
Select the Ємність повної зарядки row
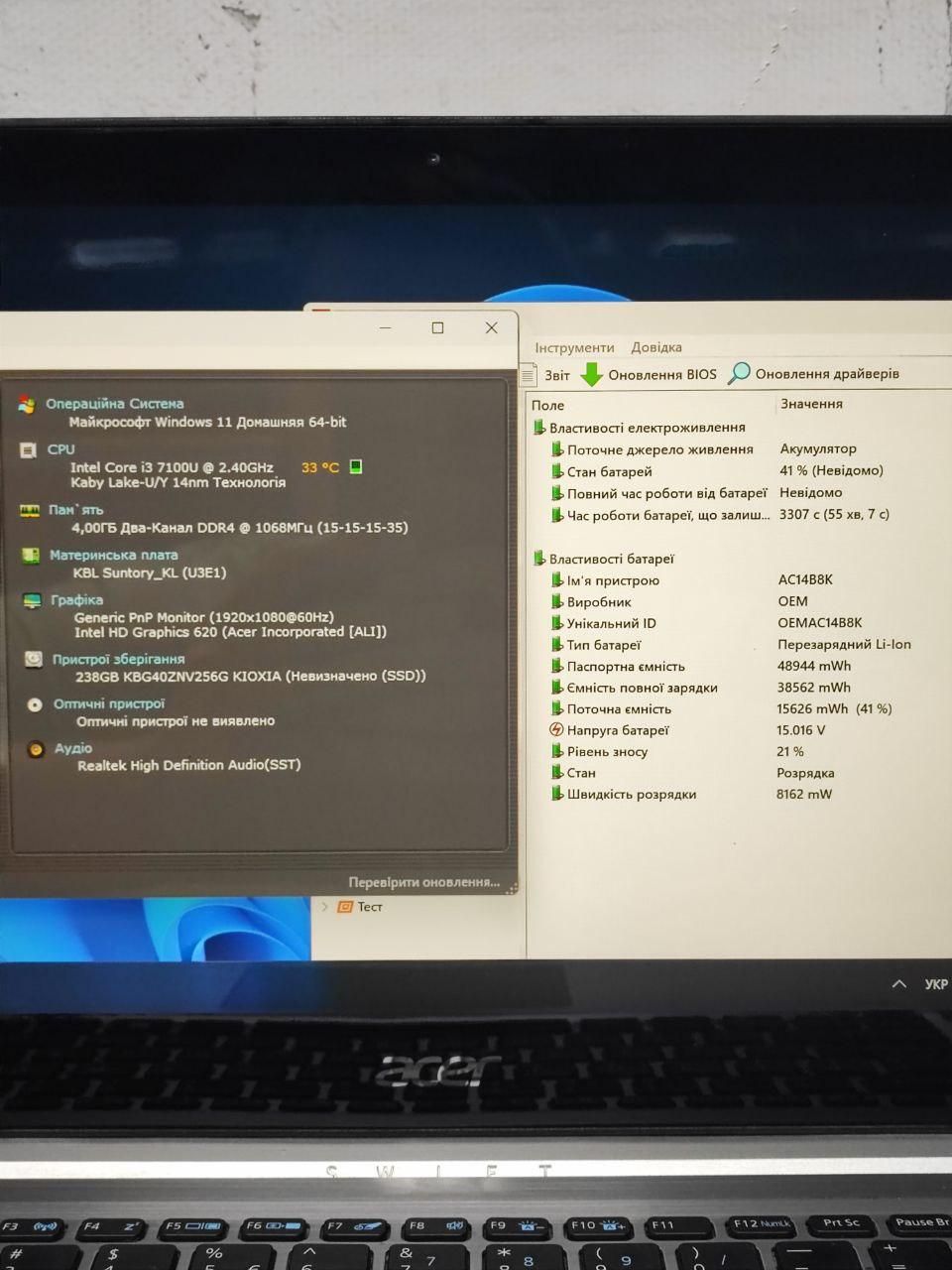[739, 688]
